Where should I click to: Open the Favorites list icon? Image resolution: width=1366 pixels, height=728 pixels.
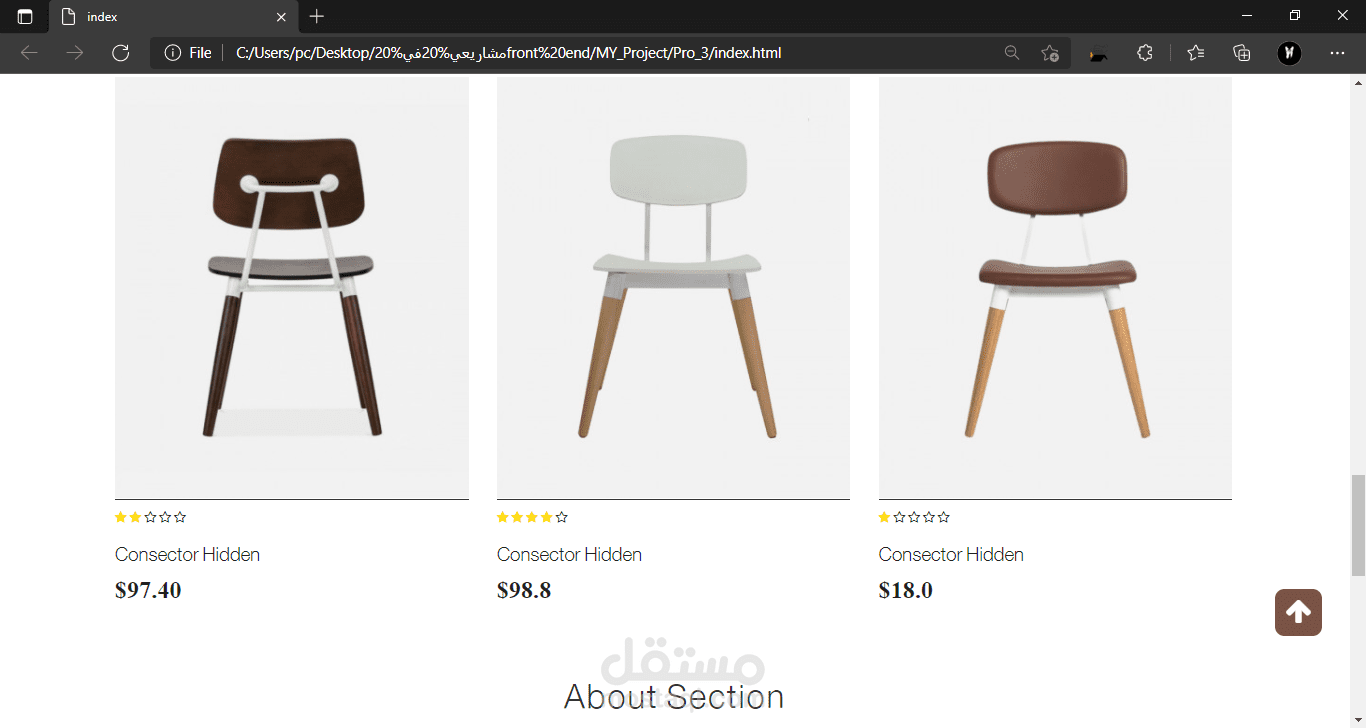pyautogui.click(x=1195, y=53)
